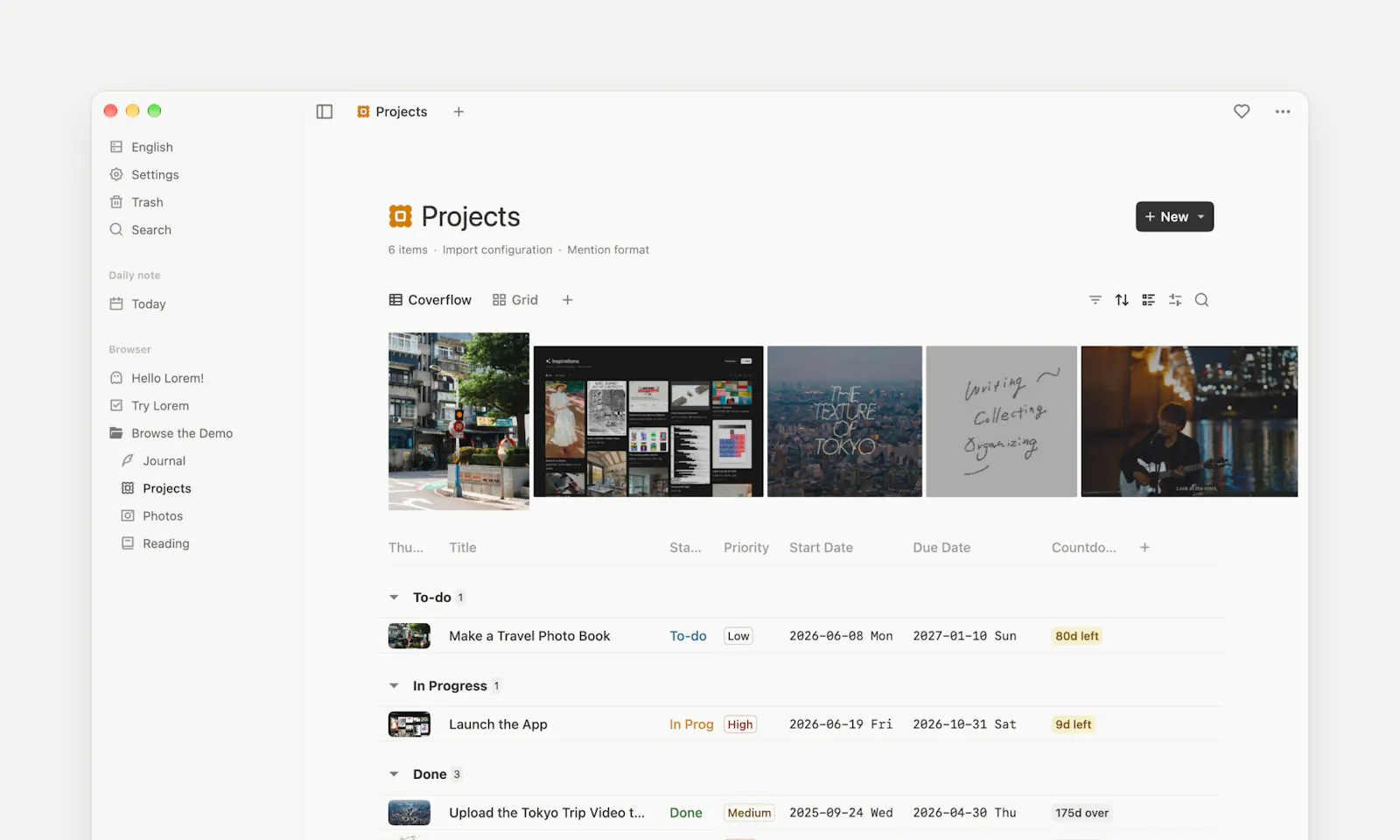The height and width of the screenshot is (840, 1400).
Task: Open the view properties sliders icon
Action: pos(1175,300)
